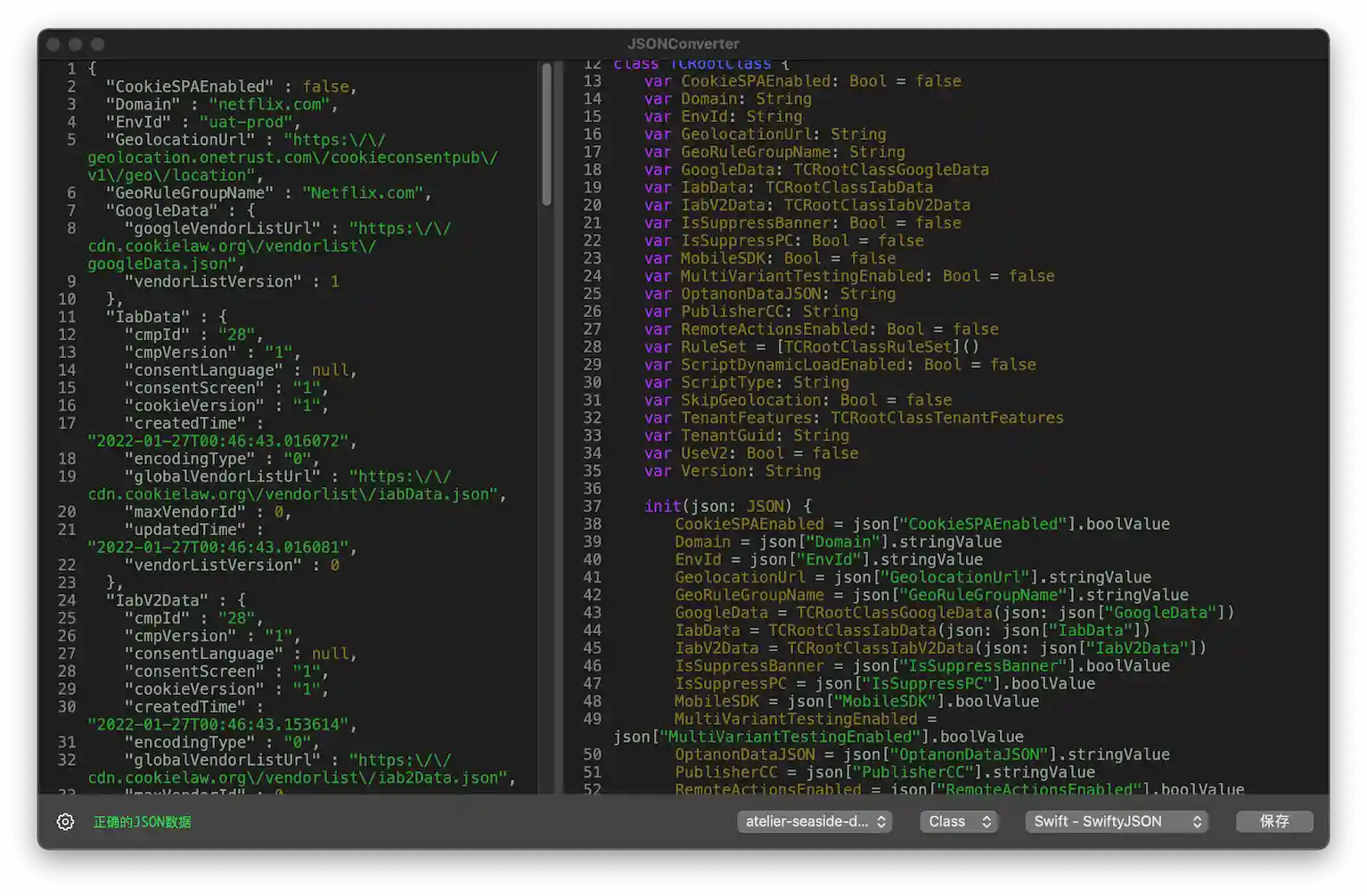Click the "IabV2Data" key in JSON editor

tap(156, 600)
